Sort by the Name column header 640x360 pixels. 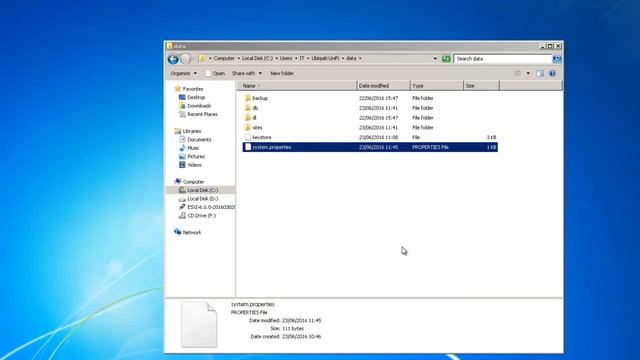tap(296, 86)
